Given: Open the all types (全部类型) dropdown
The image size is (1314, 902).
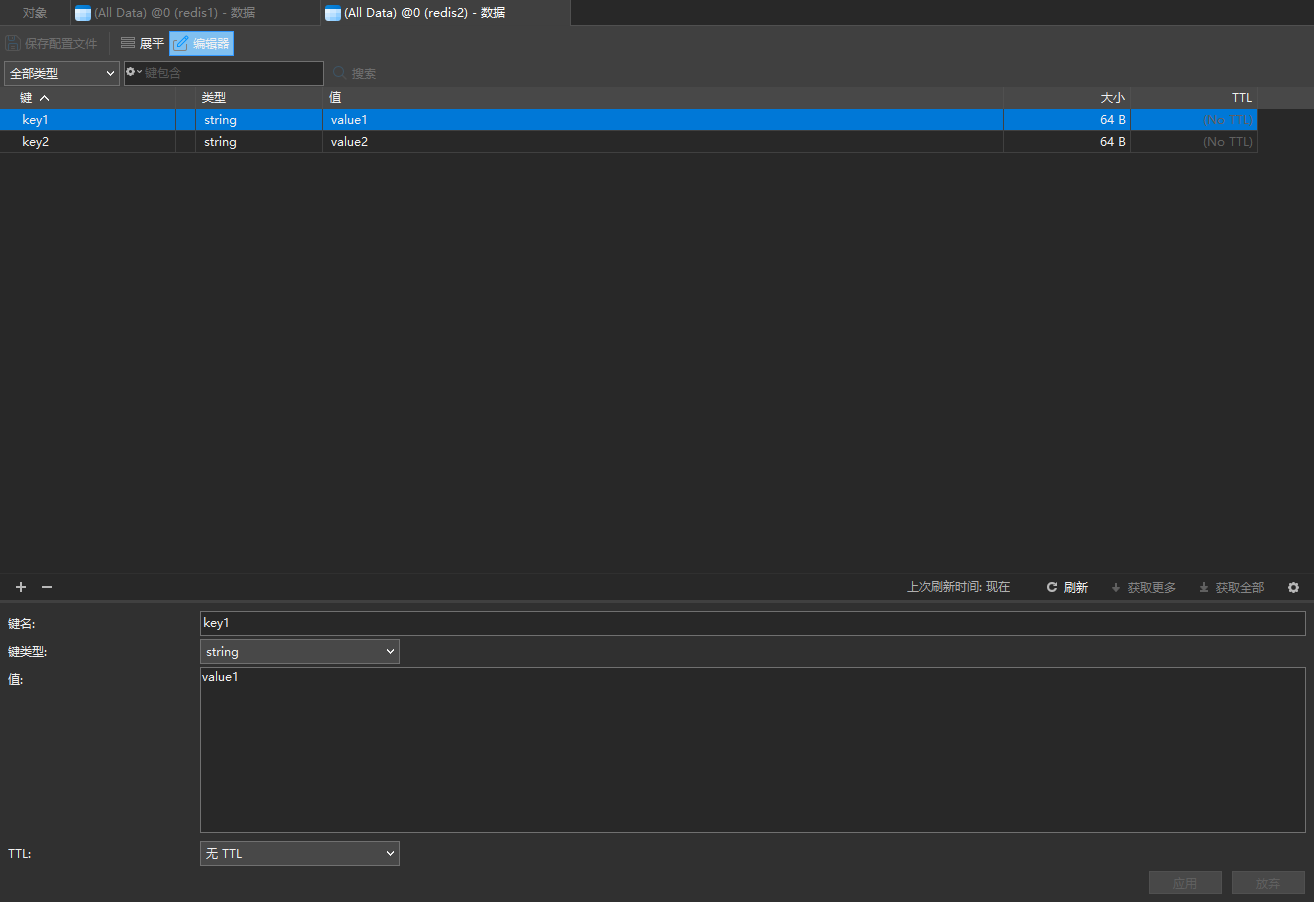Looking at the screenshot, I should coord(62,73).
